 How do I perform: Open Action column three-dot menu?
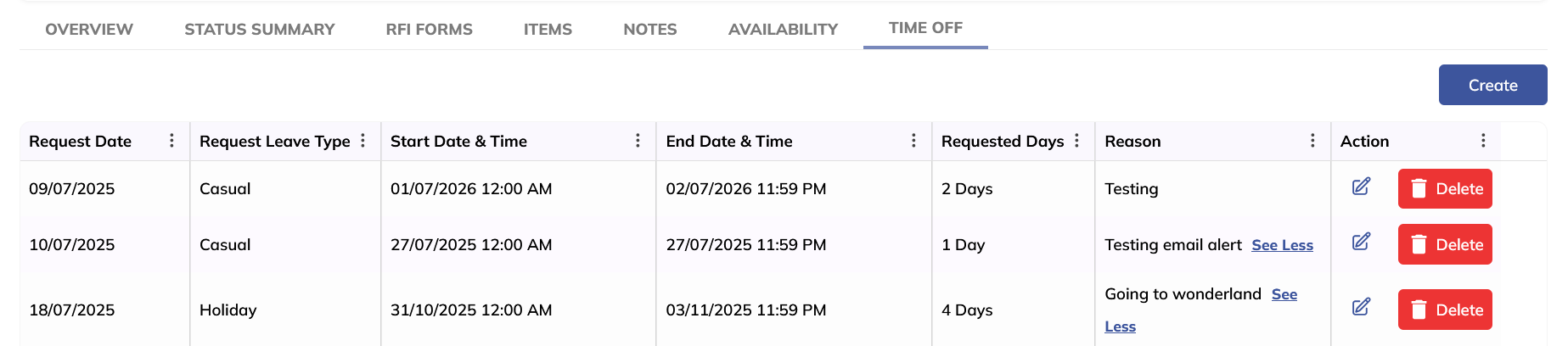click(x=1483, y=141)
